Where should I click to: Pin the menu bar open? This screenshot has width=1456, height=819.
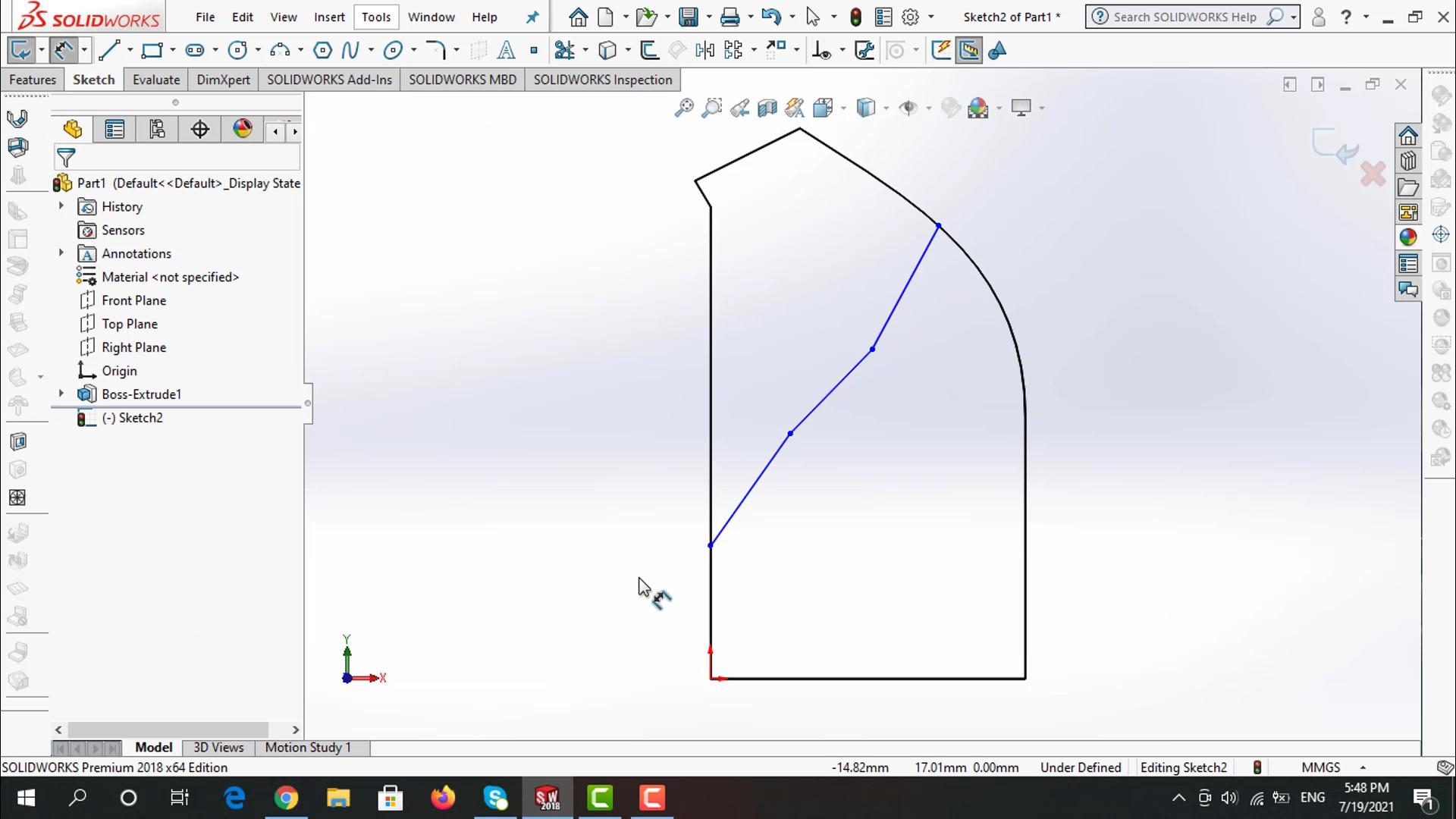(533, 17)
